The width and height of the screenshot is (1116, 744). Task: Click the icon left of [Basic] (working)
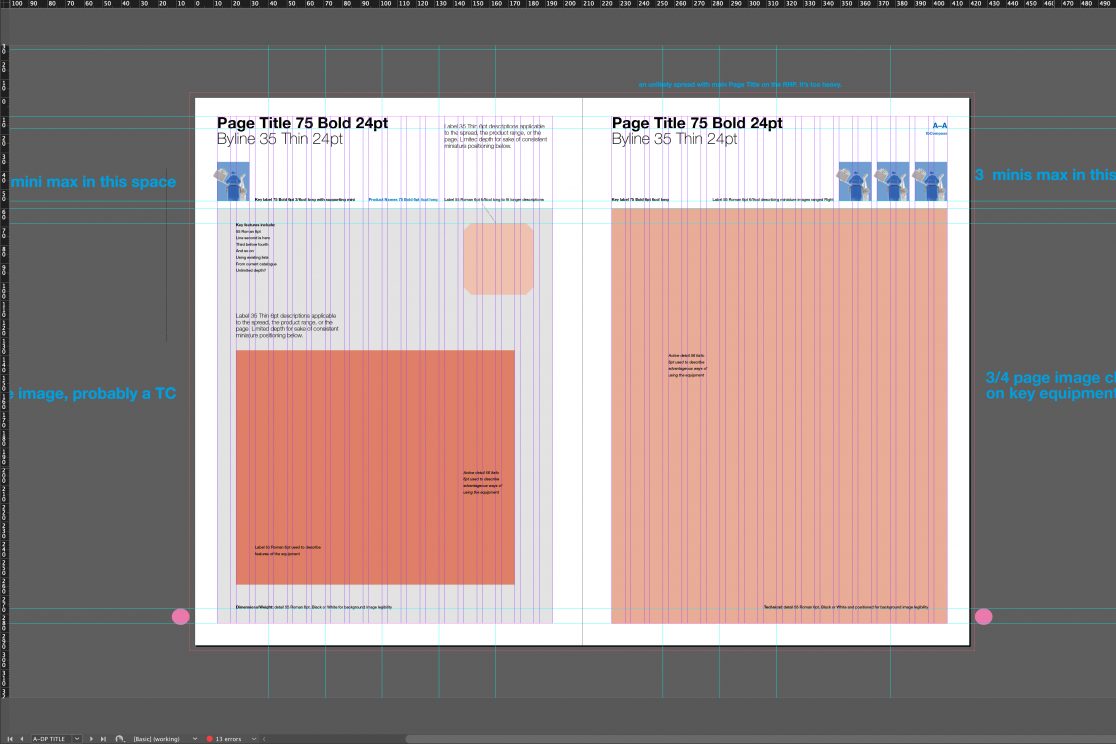[120, 739]
